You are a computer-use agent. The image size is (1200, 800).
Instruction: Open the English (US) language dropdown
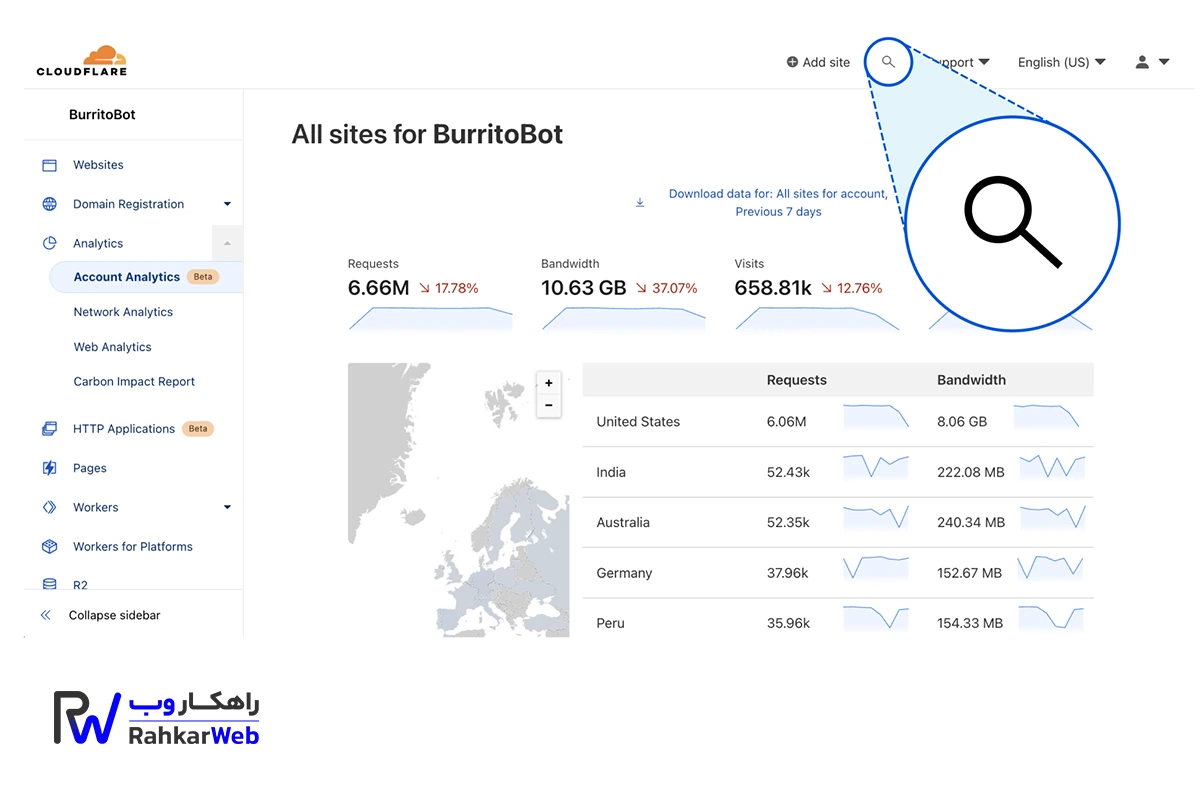tap(1062, 62)
